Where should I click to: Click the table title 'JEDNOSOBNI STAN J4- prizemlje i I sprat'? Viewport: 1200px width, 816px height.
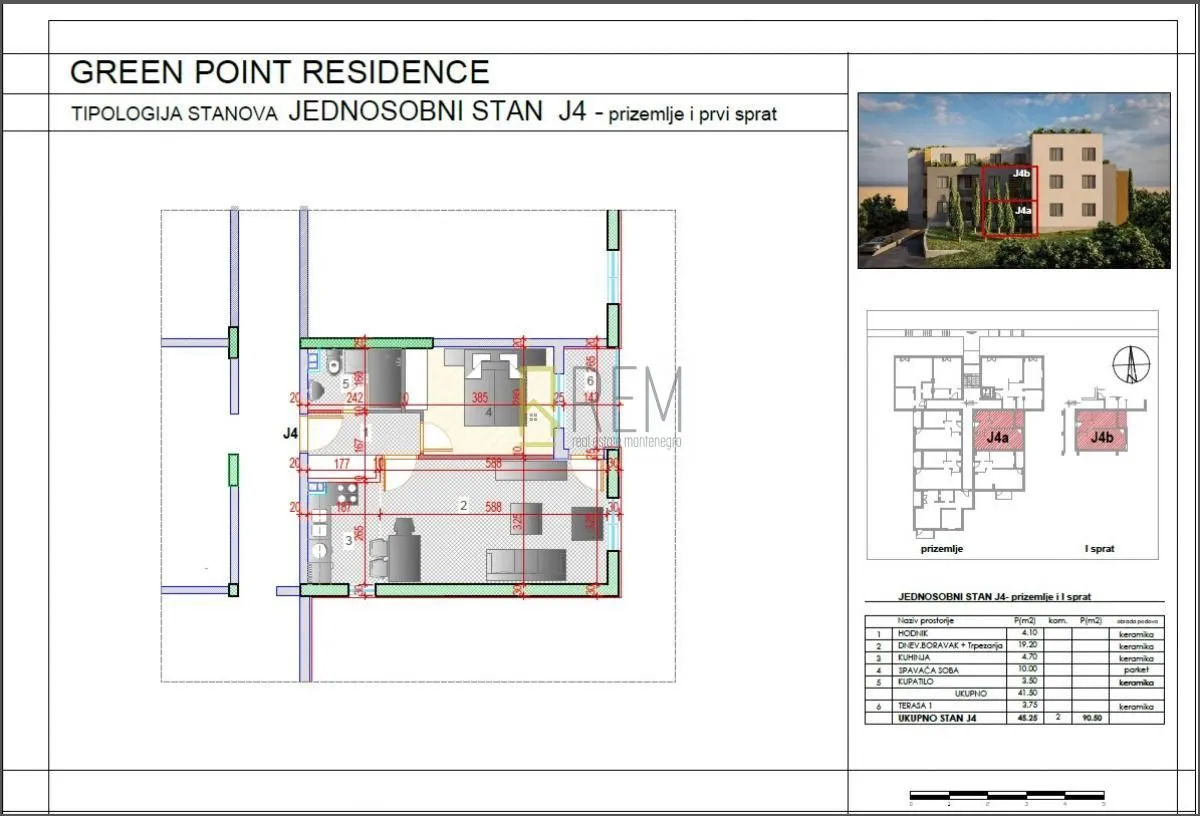point(994,597)
